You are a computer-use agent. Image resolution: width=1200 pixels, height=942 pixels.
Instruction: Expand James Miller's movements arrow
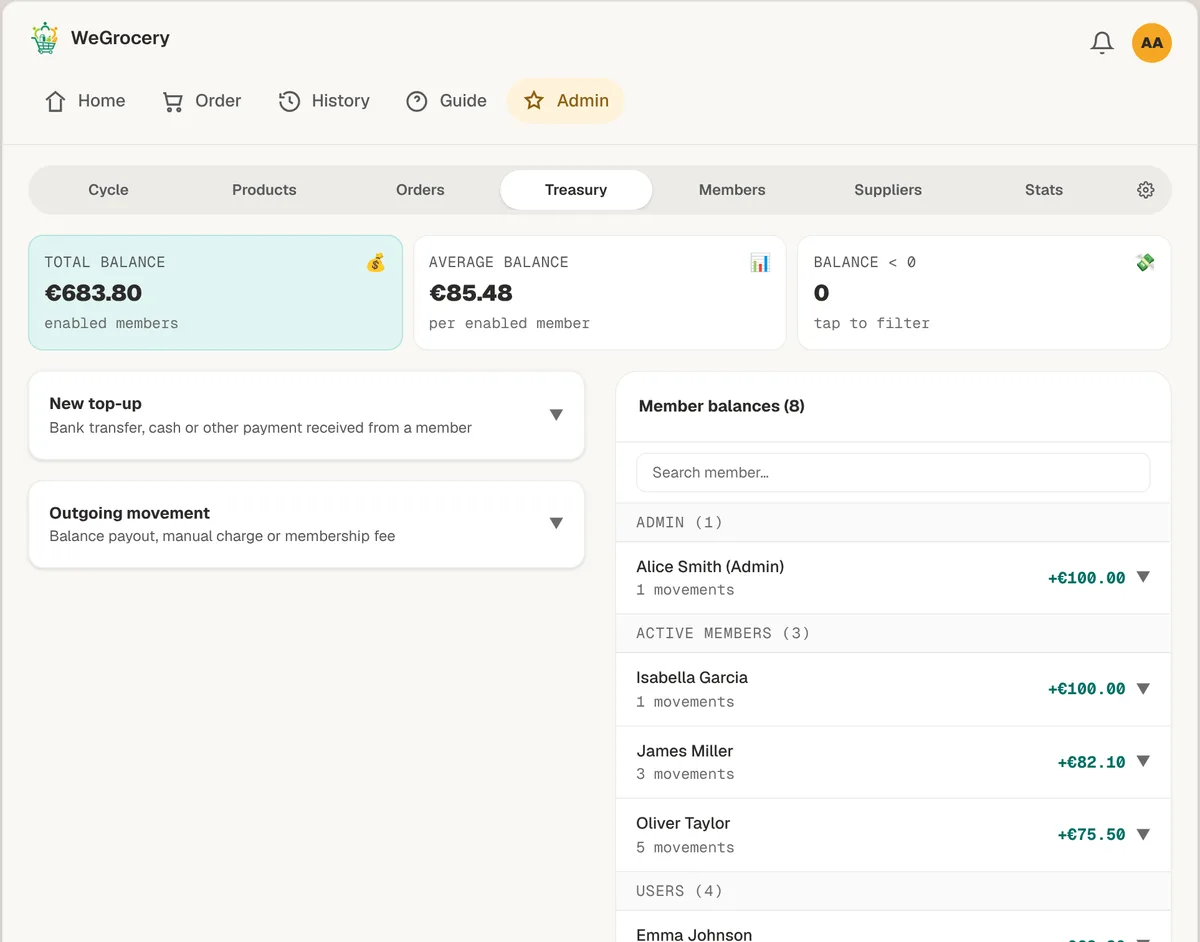(x=1143, y=761)
